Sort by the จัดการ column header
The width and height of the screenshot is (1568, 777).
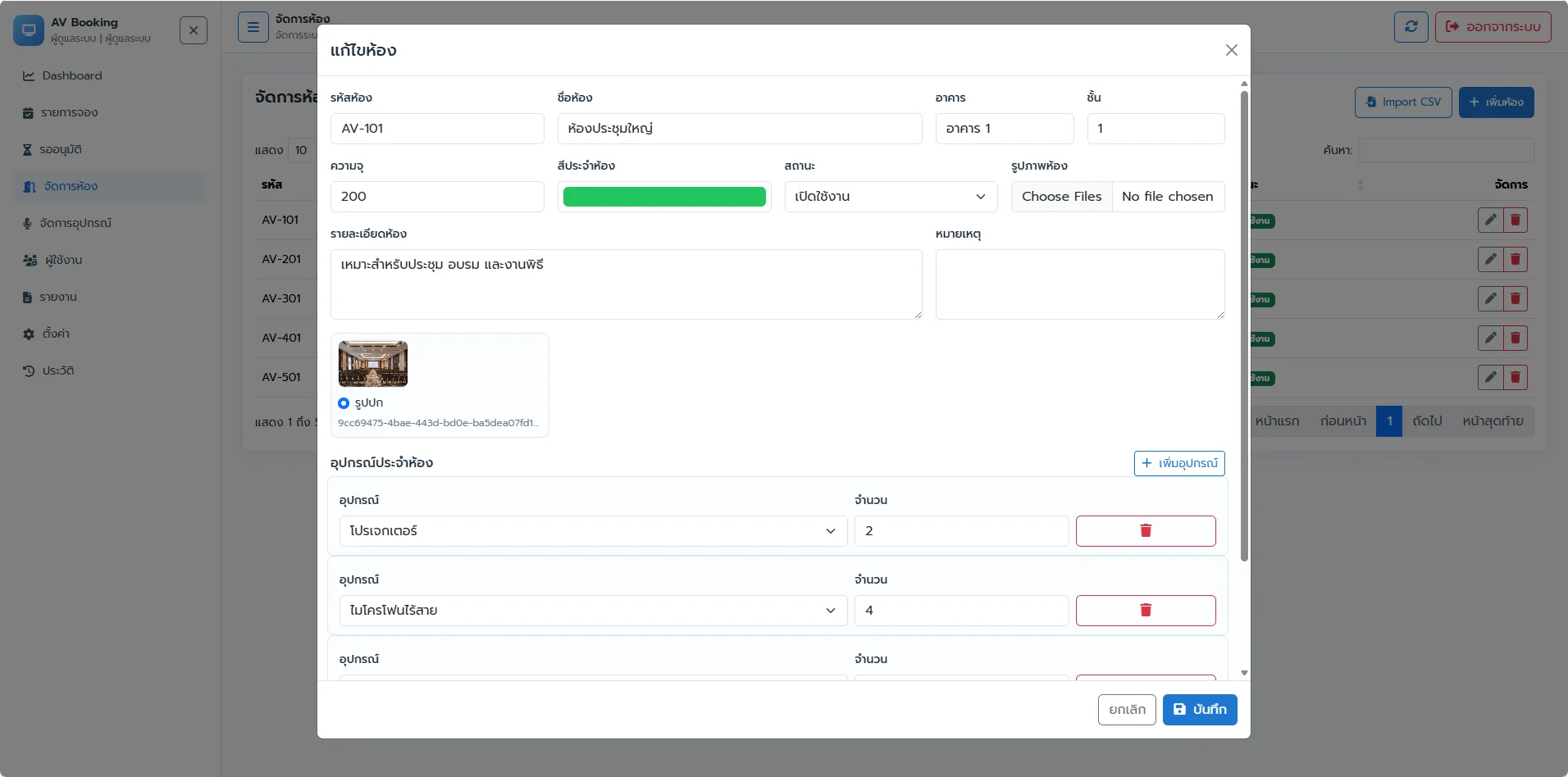[1511, 184]
